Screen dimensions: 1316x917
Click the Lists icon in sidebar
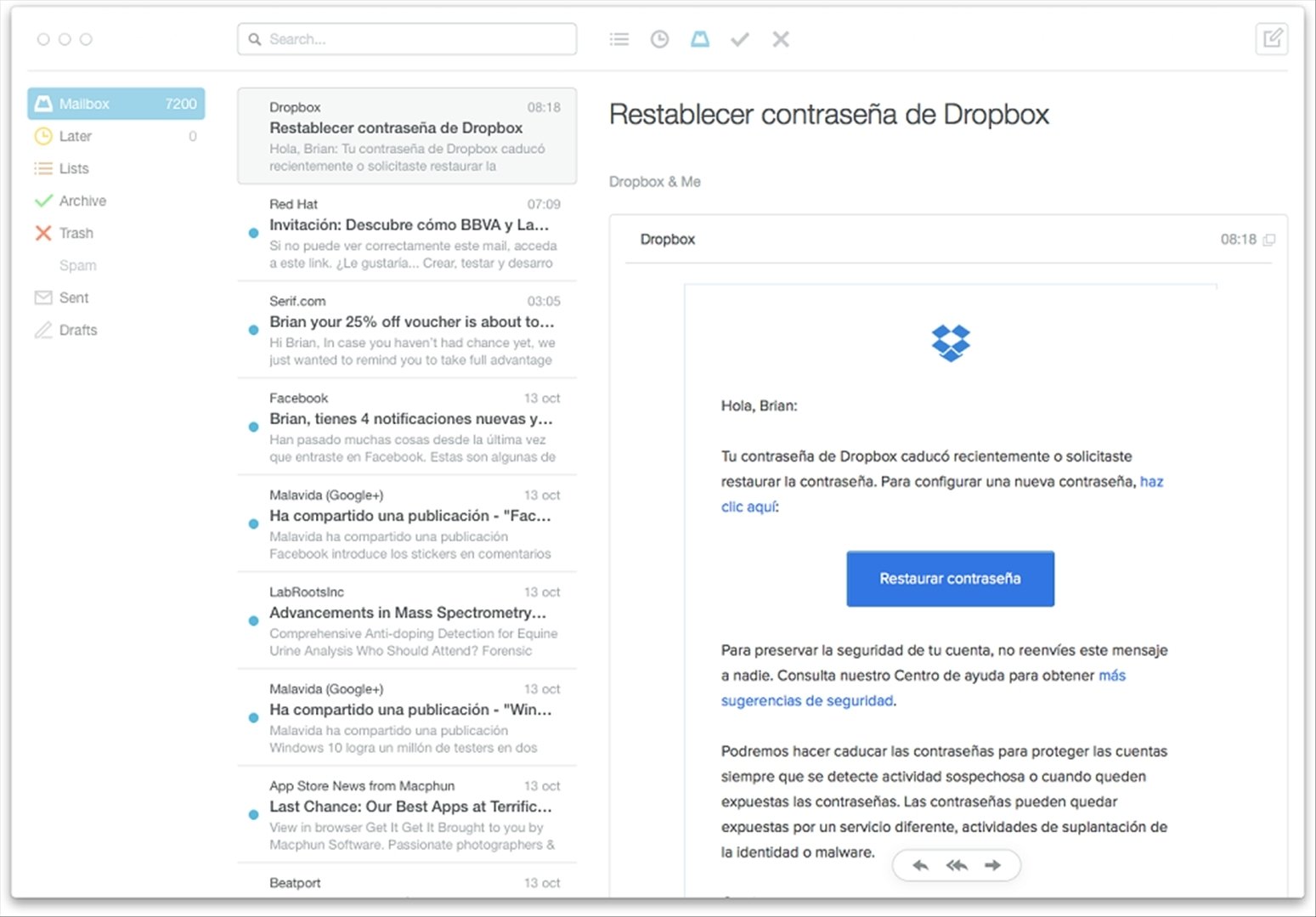43,168
